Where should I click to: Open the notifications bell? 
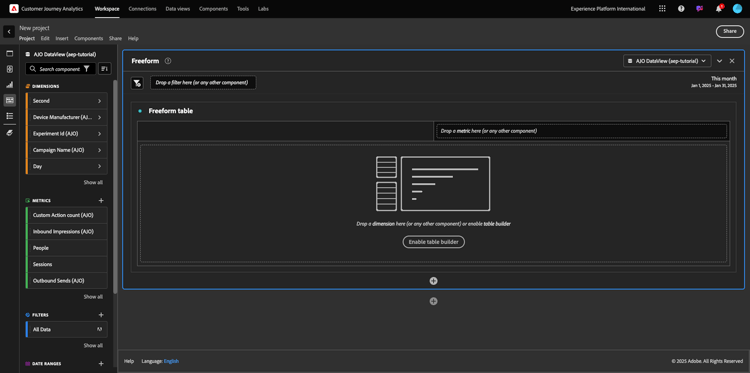718,9
